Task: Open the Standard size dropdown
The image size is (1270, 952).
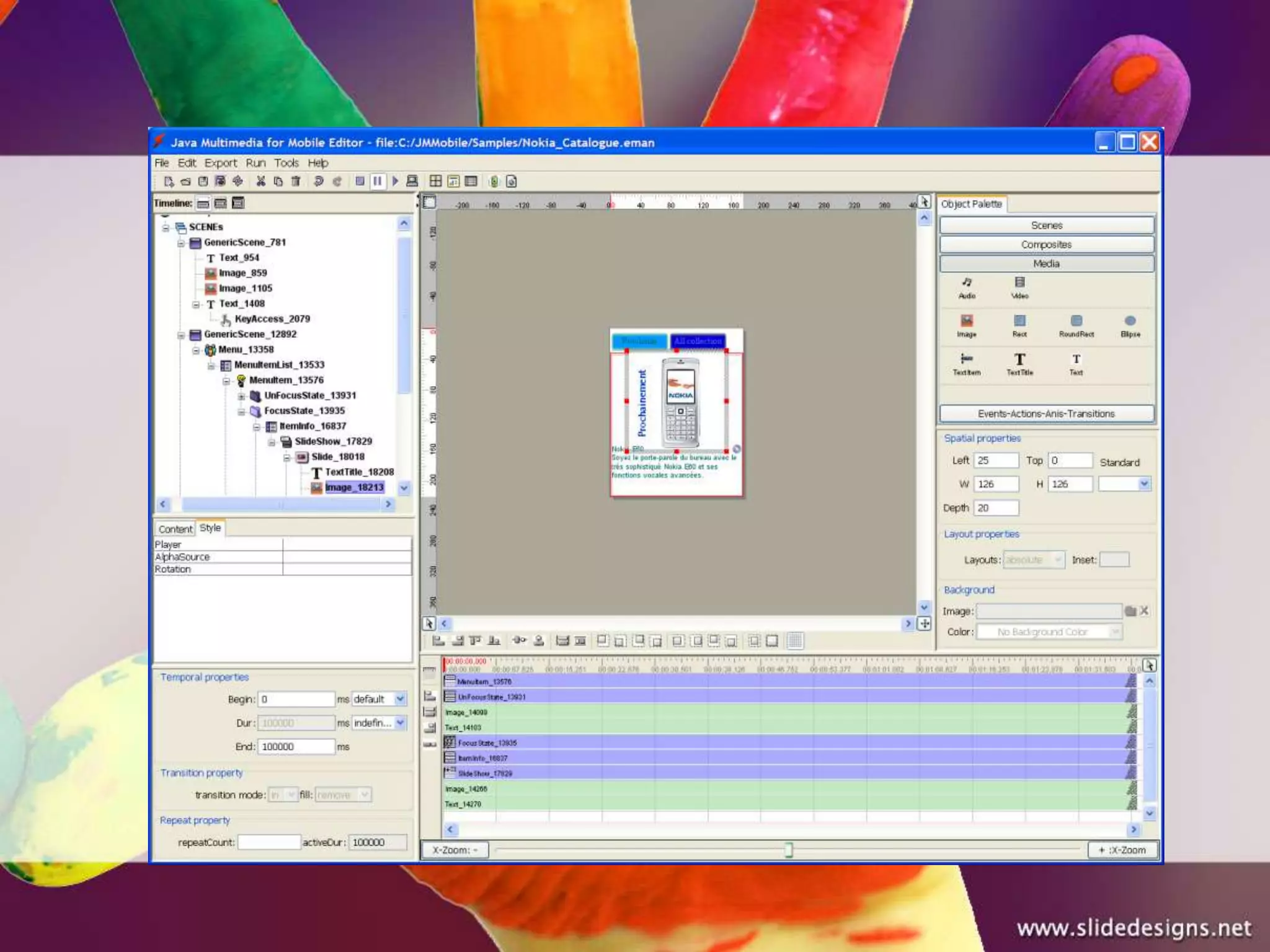Action: coord(1143,483)
